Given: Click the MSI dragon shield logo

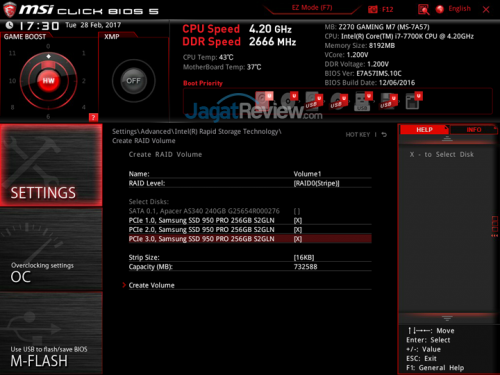Looking at the screenshot, I should [x=9, y=10].
